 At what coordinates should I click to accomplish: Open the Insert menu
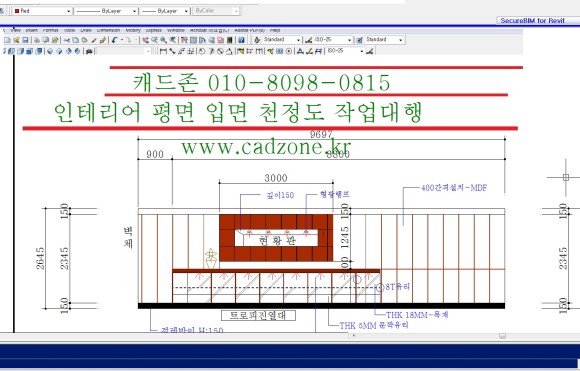pyautogui.click(x=32, y=30)
